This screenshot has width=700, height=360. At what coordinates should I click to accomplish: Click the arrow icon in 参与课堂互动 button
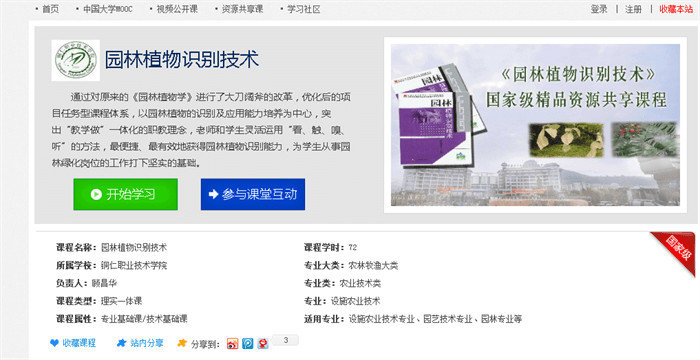(x=213, y=194)
